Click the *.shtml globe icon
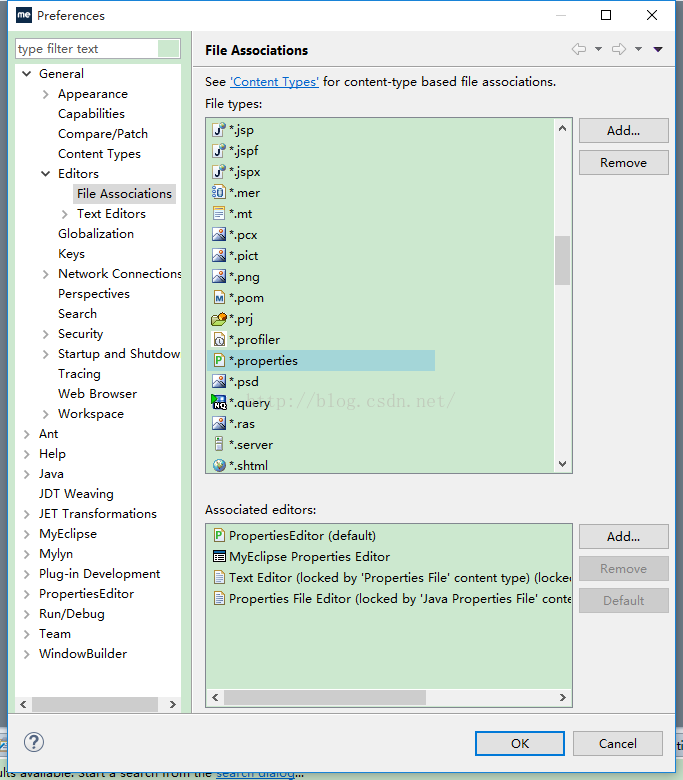The width and height of the screenshot is (683, 780). [x=219, y=465]
